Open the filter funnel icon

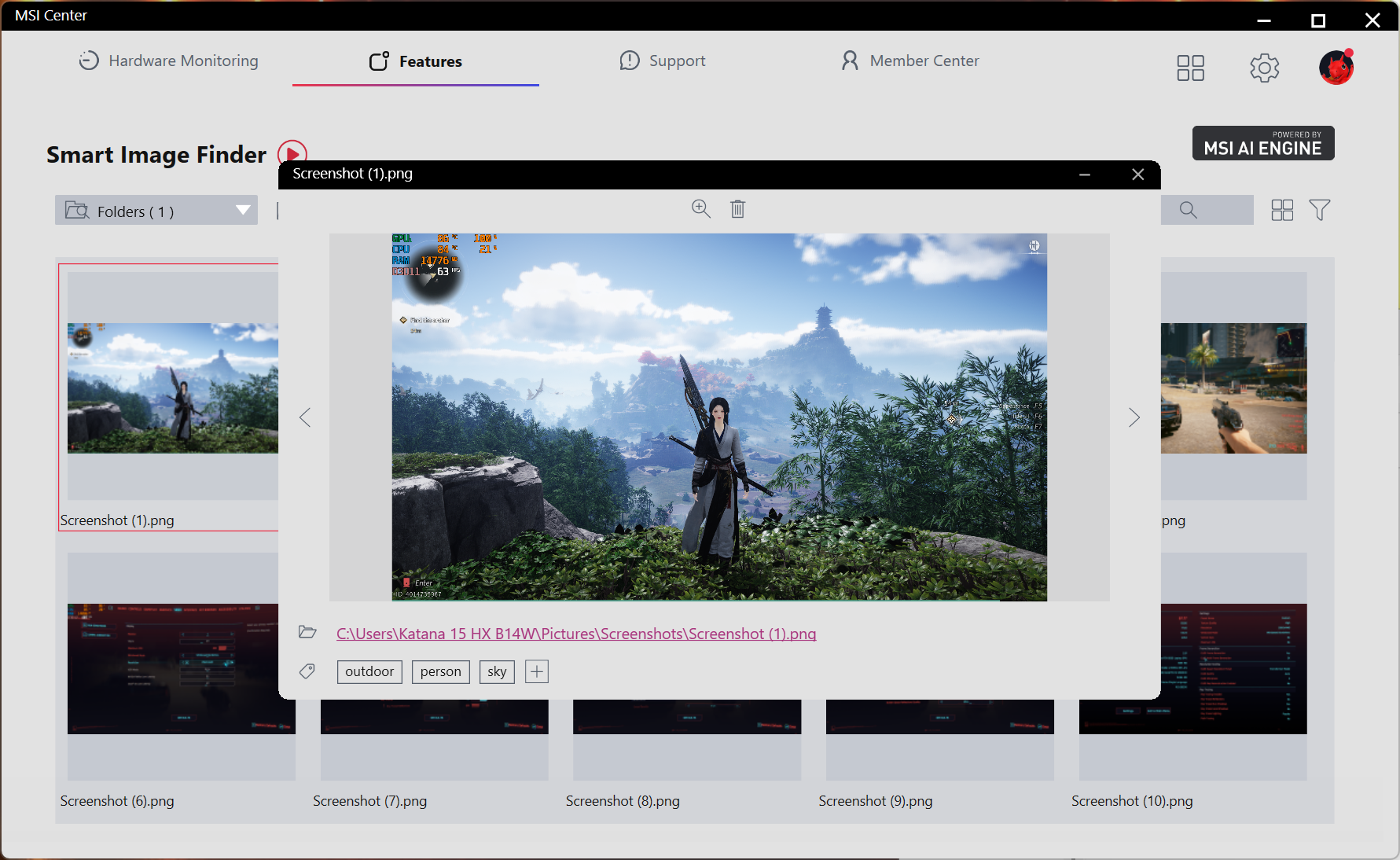click(x=1319, y=210)
